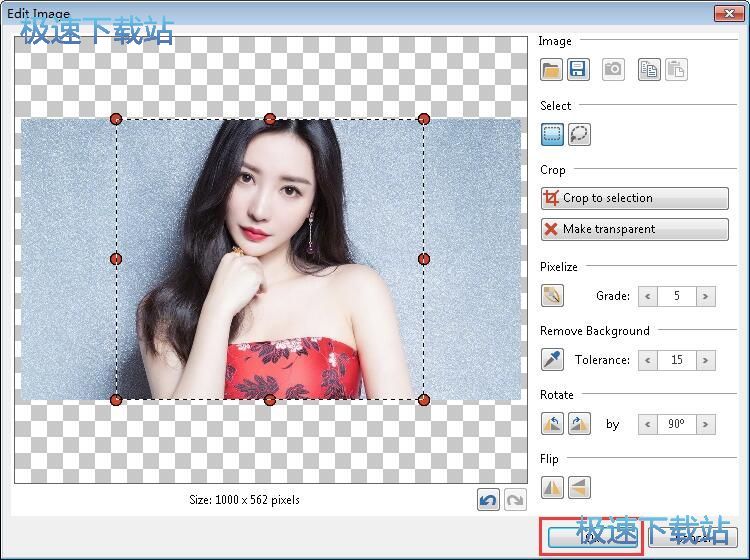This screenshot has width=750, height=560.
Task: Click the bottom-right selection handle
Action: click(x=424, y=400)
